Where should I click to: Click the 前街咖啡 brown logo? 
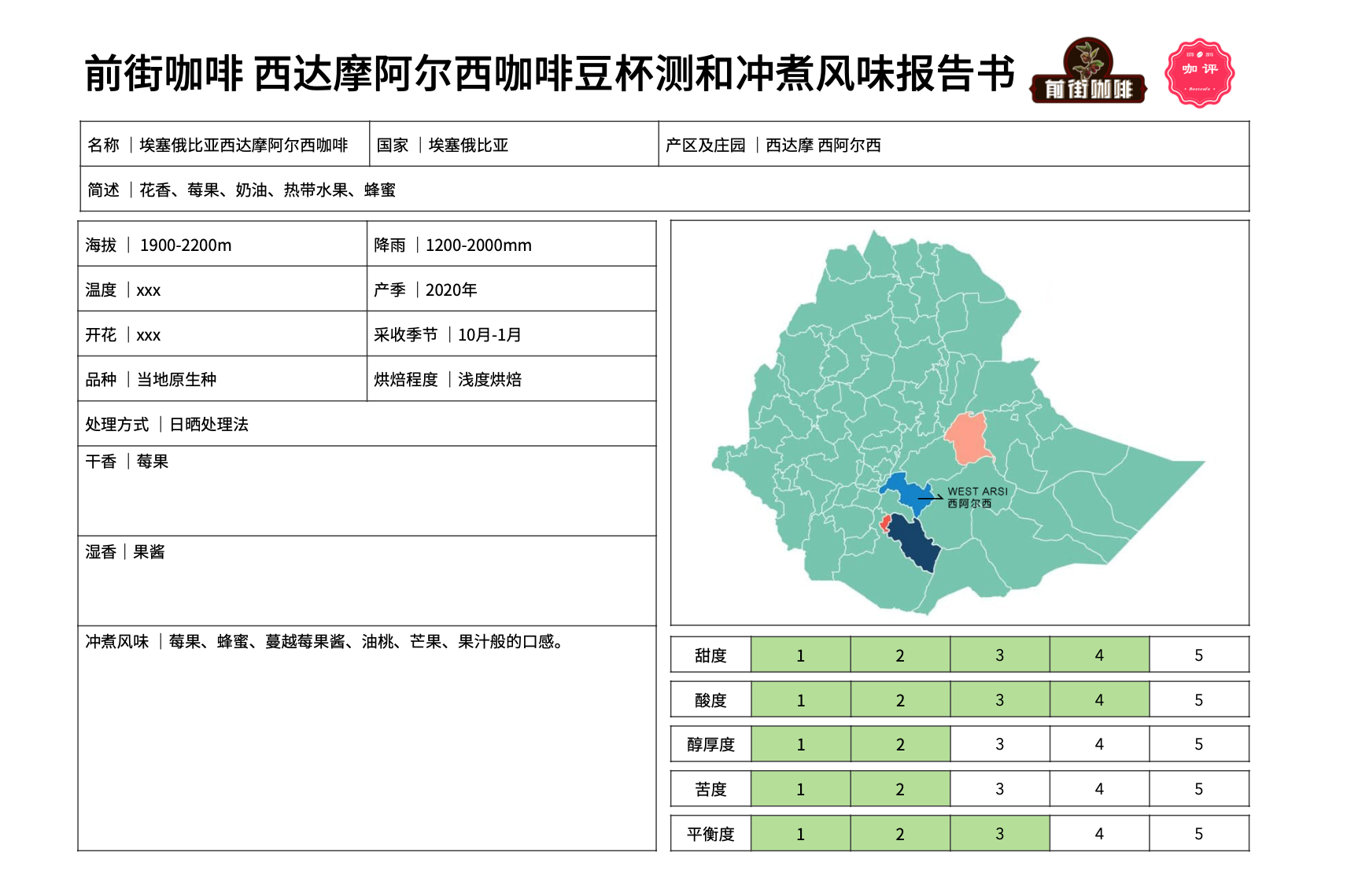click(1088, 71)
